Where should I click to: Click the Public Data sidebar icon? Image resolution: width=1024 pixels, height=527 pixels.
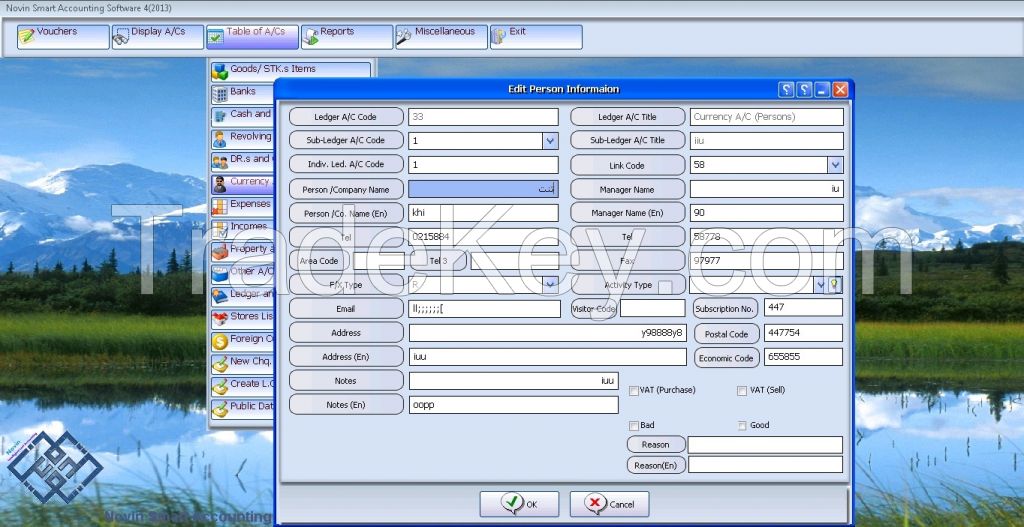[x=219, y=408]
